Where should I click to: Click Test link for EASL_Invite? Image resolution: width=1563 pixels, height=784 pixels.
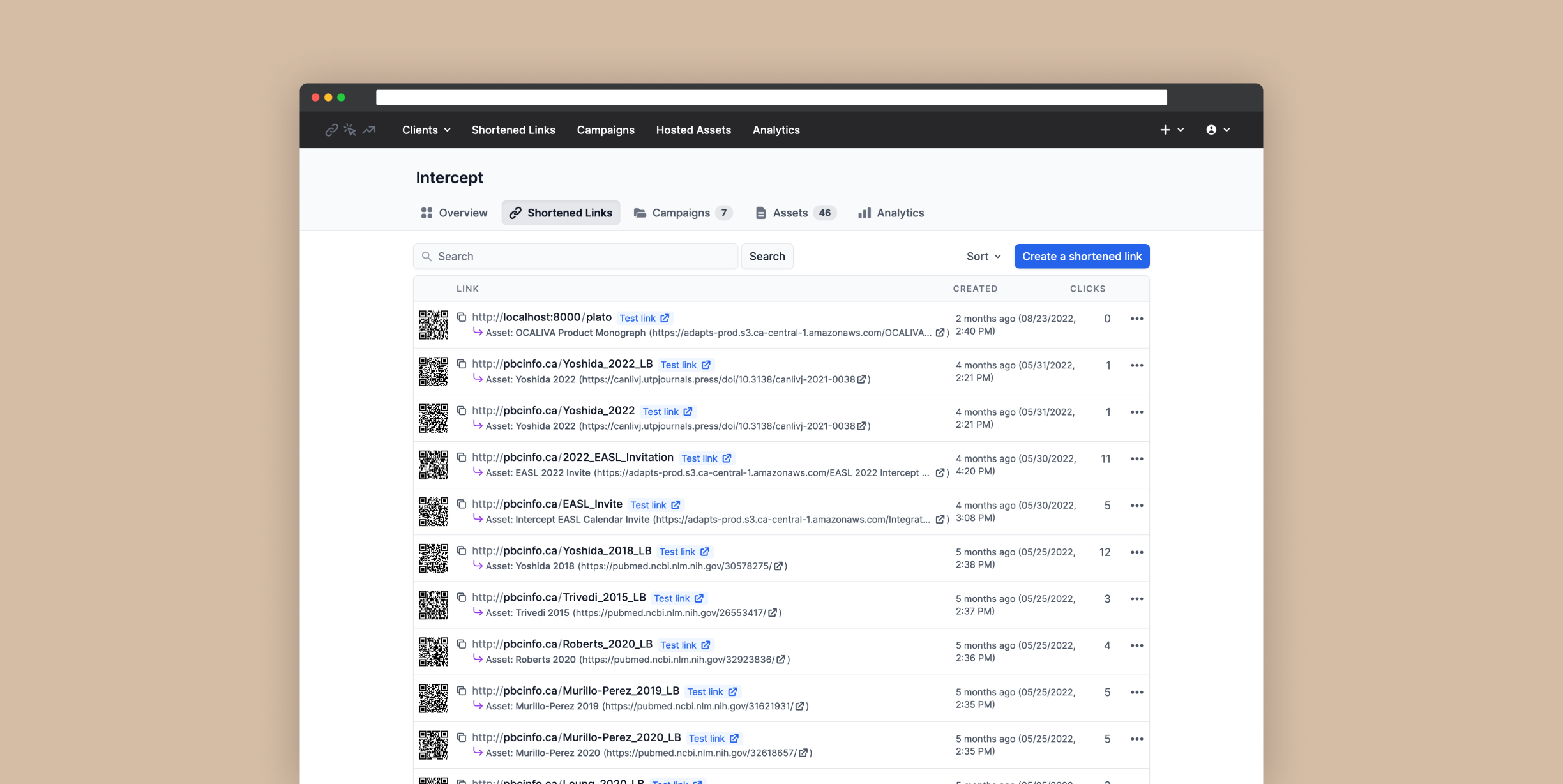click(x=656, y=505)
